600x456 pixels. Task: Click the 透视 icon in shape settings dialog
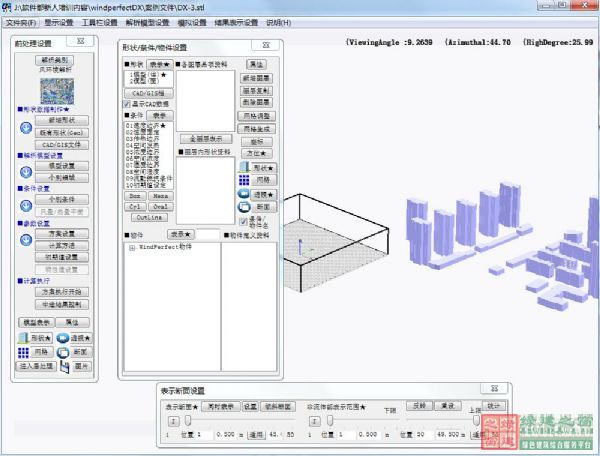click(243, 193)
